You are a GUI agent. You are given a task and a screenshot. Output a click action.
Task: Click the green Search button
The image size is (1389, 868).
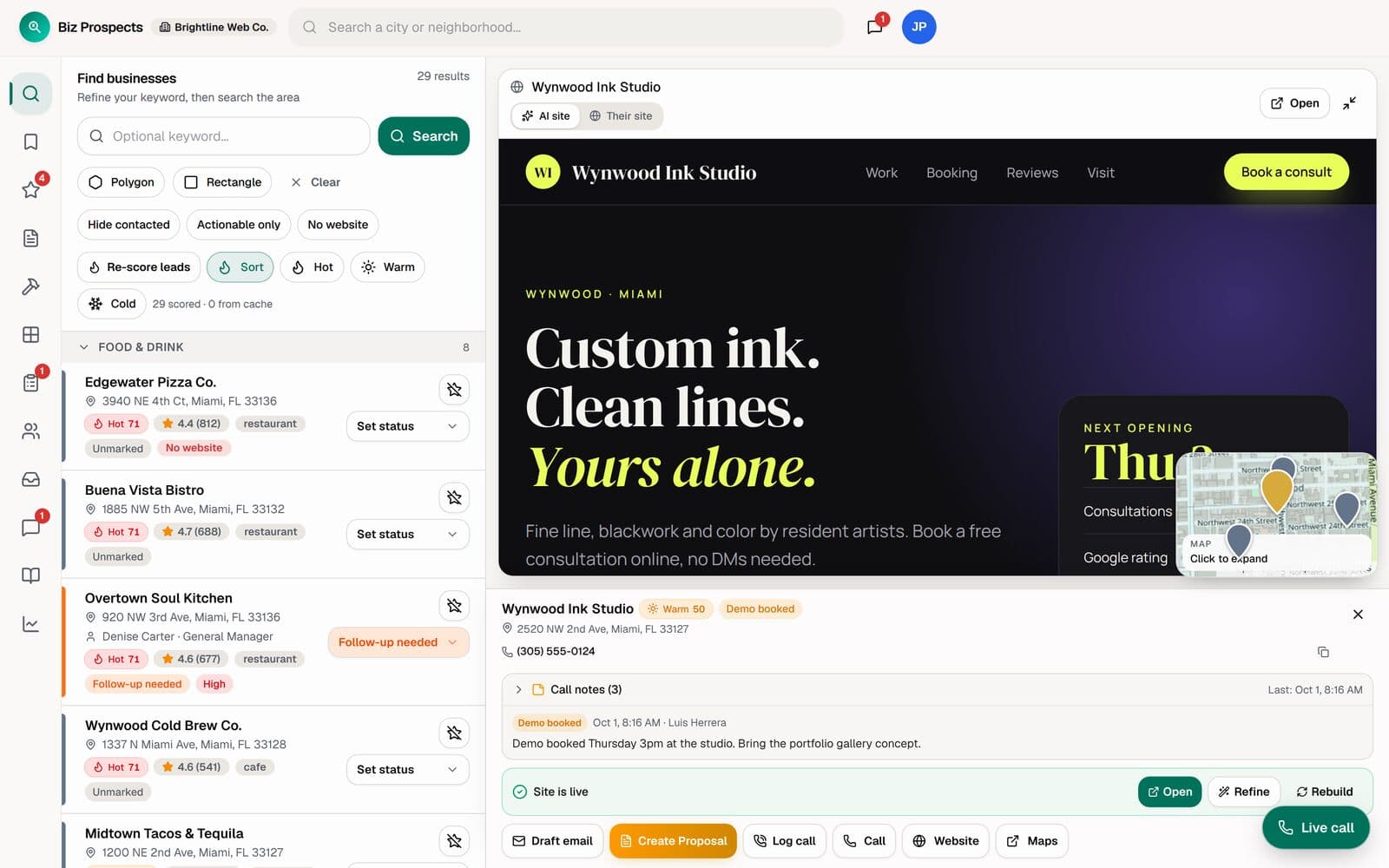424,136
